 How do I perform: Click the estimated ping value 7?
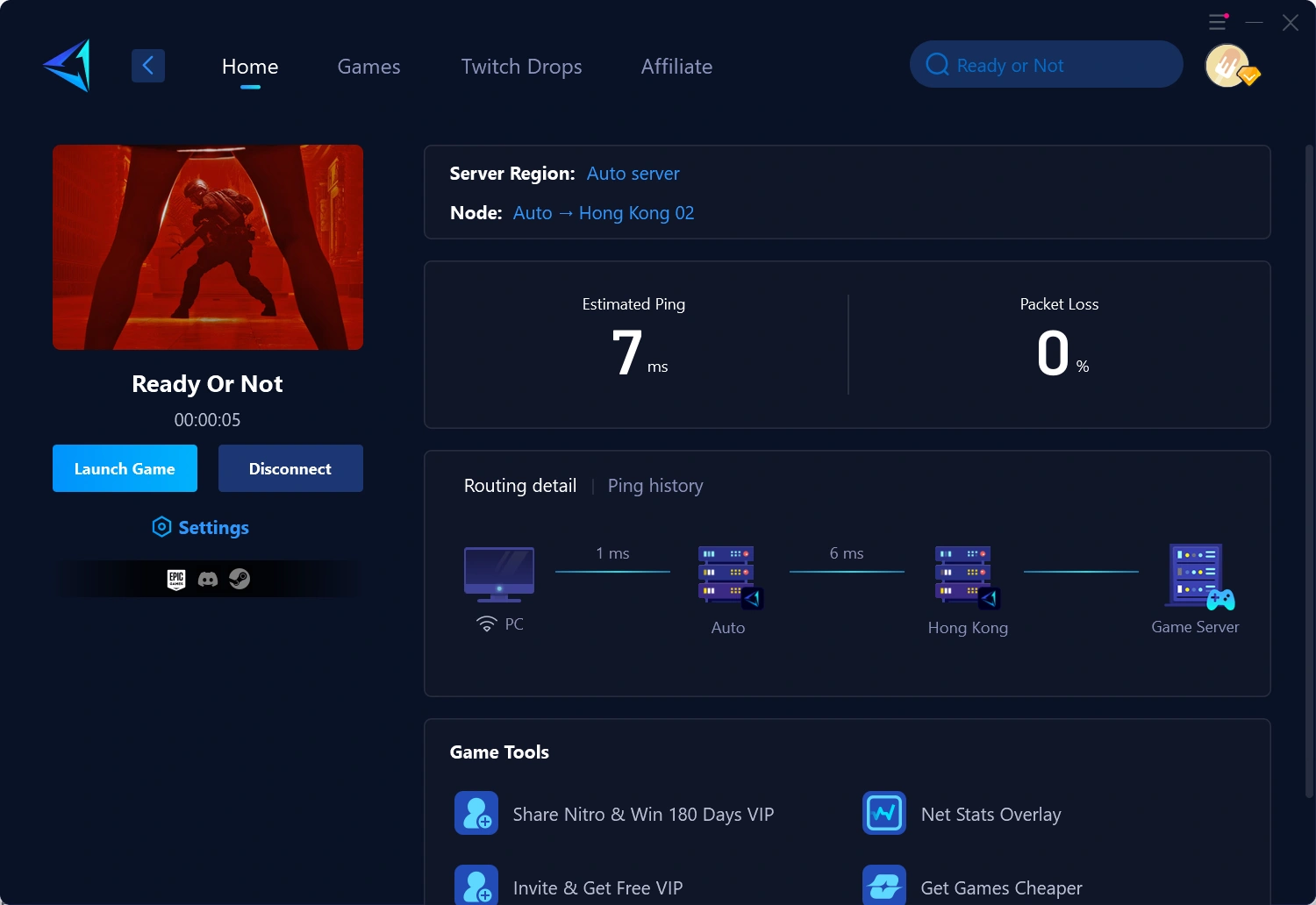click(x=626, y=353)
